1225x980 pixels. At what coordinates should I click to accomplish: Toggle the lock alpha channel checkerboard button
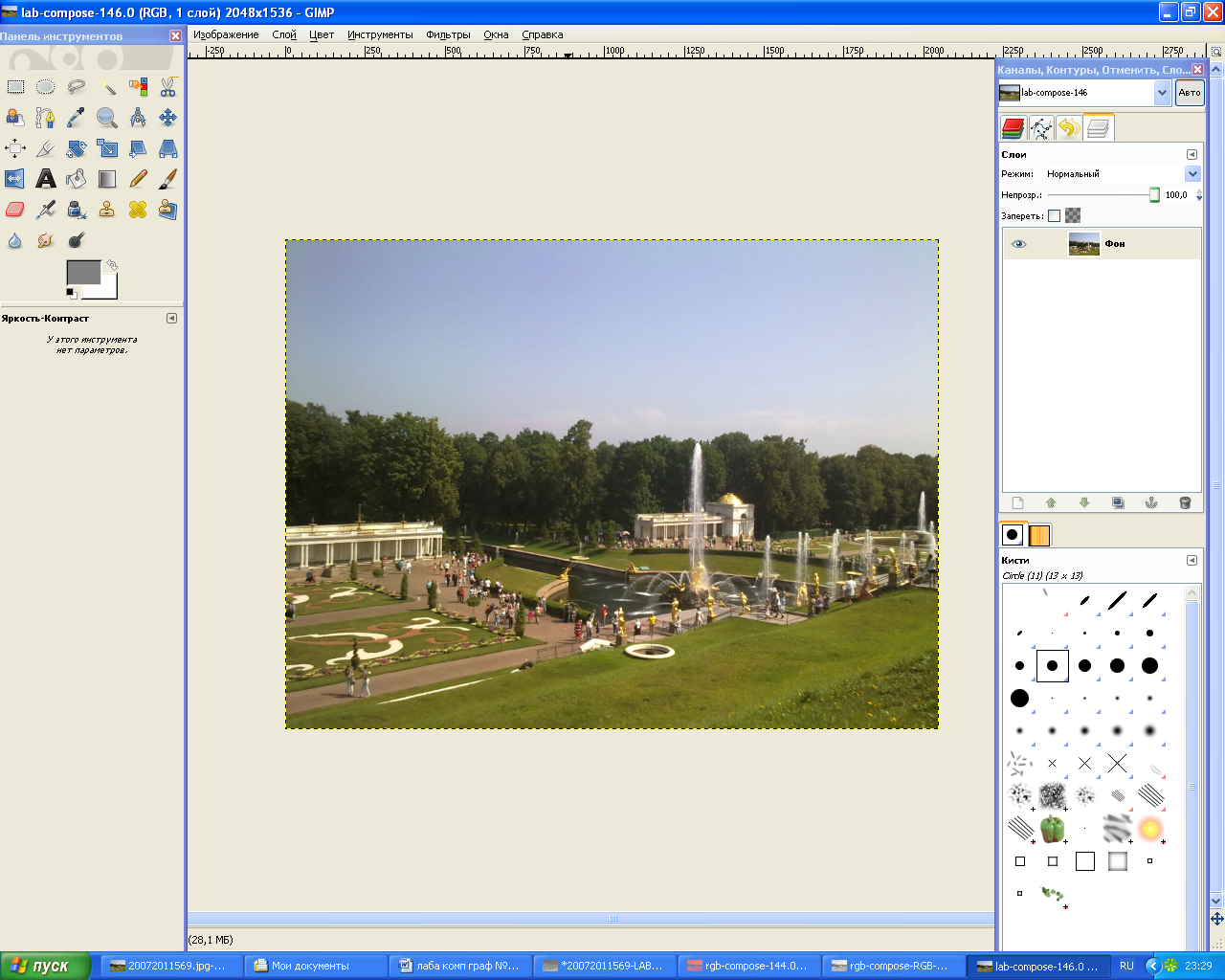1073,216
